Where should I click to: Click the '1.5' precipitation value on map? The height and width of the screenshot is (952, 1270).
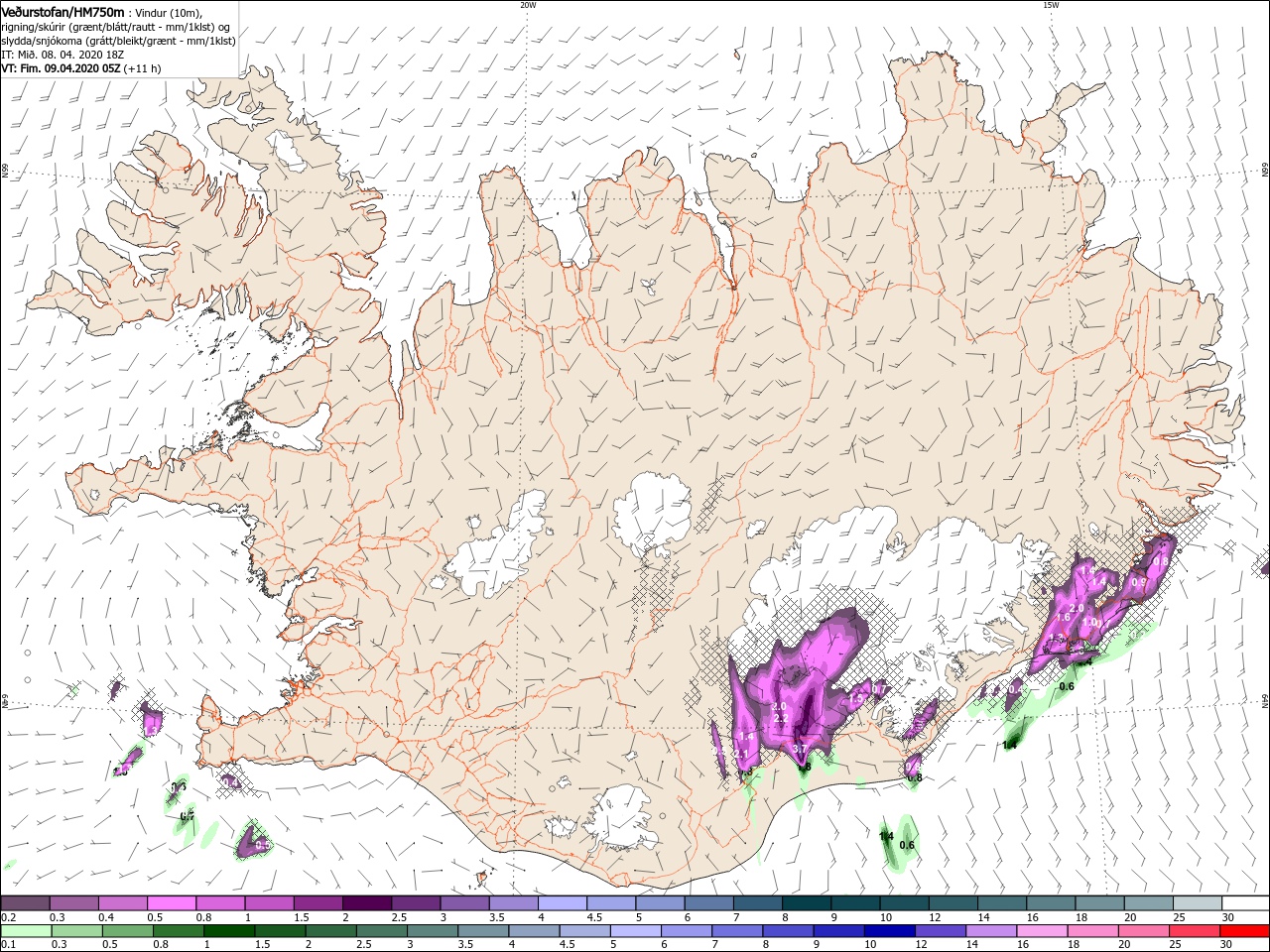(x=855, y=699)
